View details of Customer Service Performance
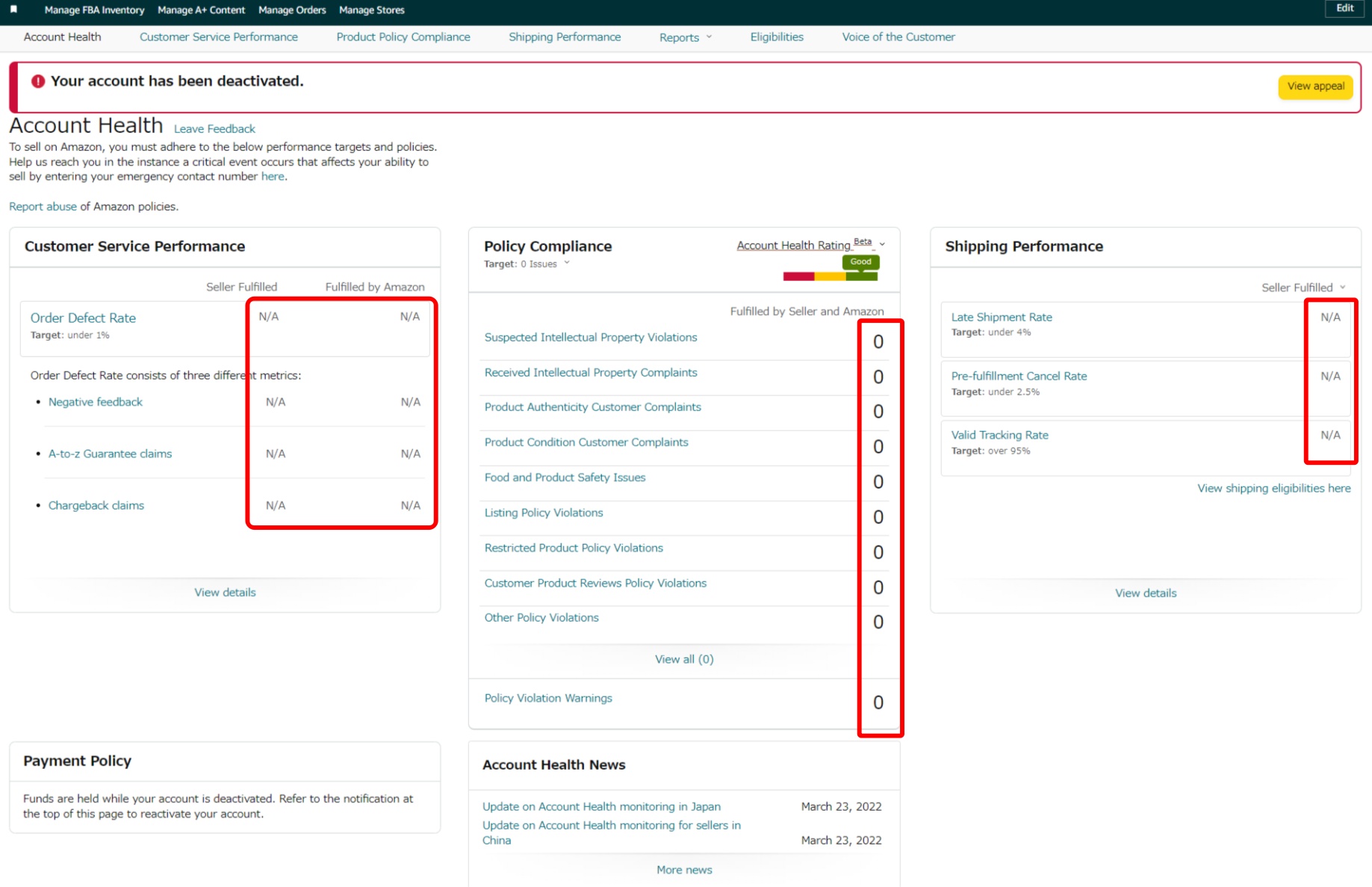The height and width of the screenshot is (887, 1372). point(225,593)
